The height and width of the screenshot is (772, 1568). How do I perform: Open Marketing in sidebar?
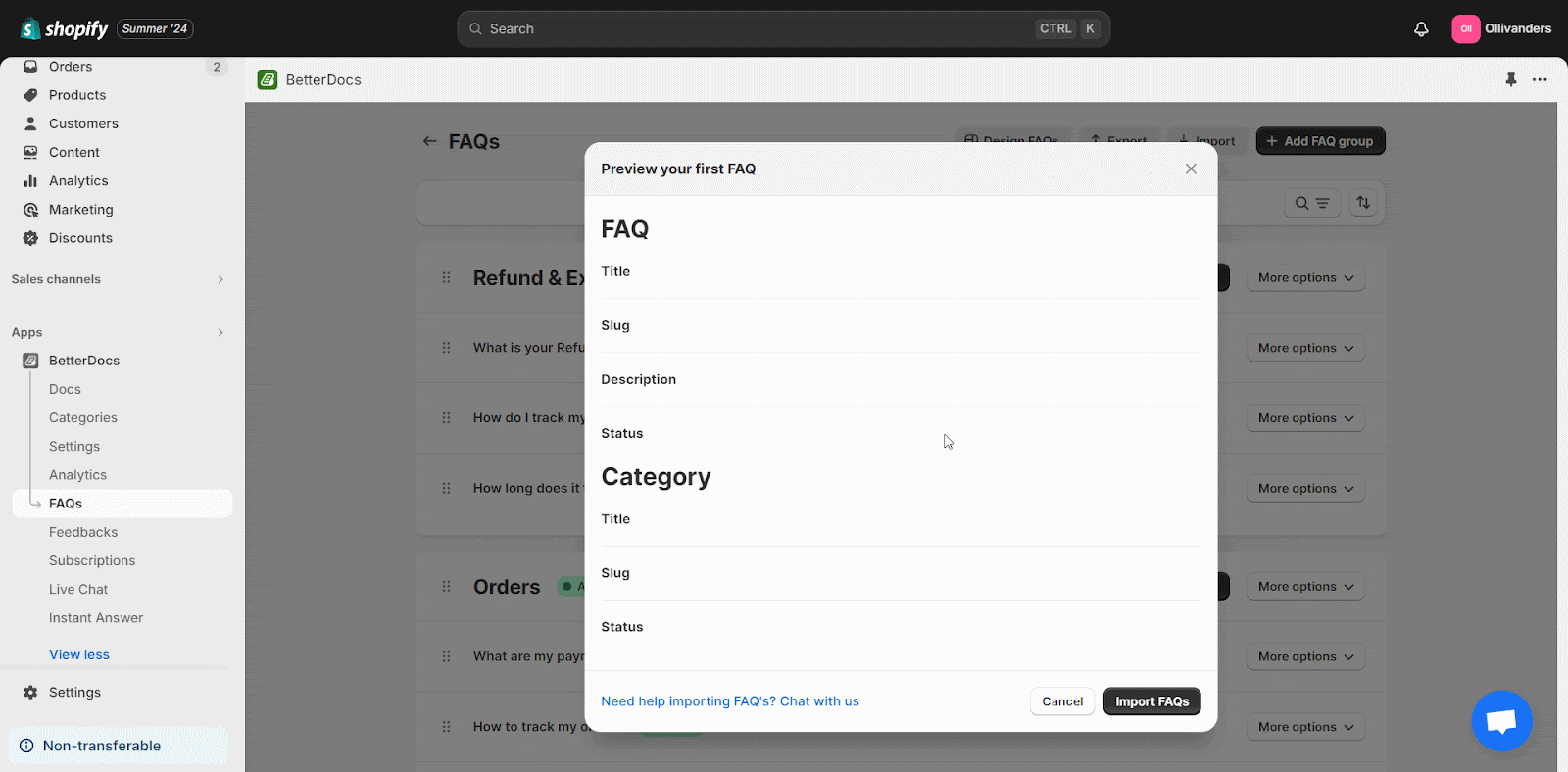81,209
